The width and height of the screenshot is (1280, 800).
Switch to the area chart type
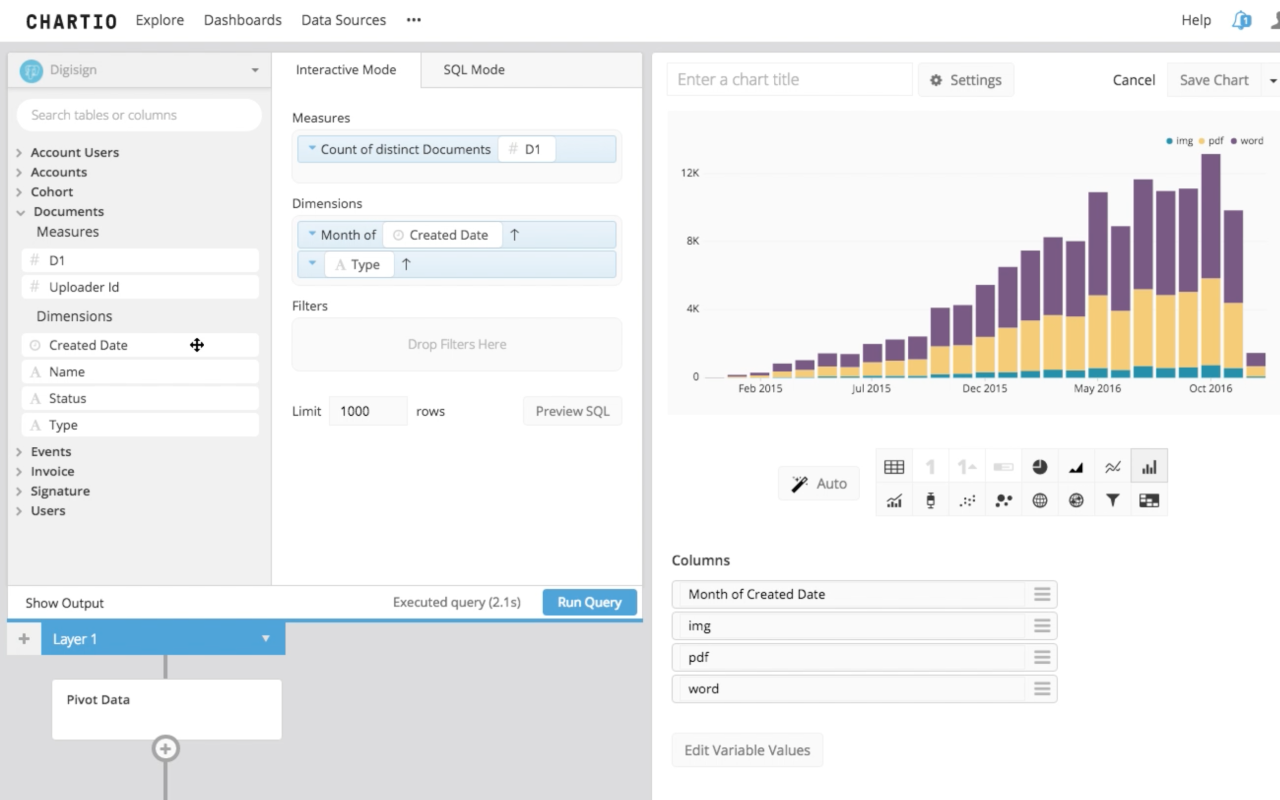(1076, 467)
